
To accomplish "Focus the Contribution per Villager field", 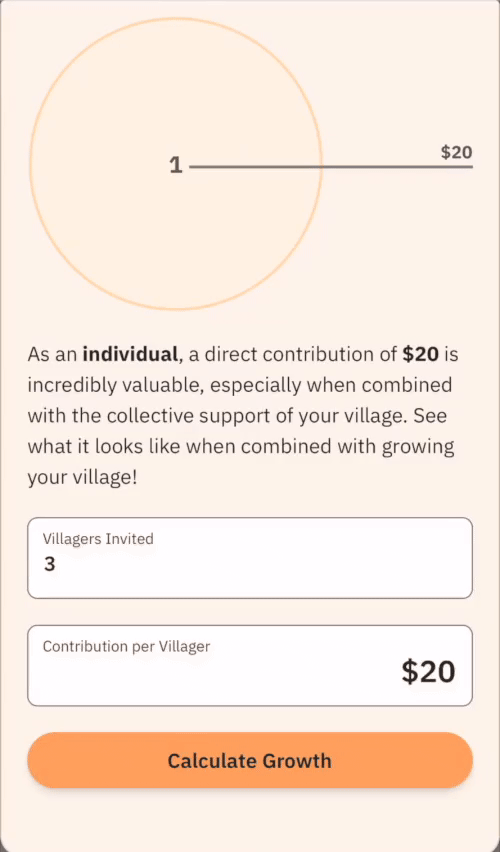I will 250,666.
